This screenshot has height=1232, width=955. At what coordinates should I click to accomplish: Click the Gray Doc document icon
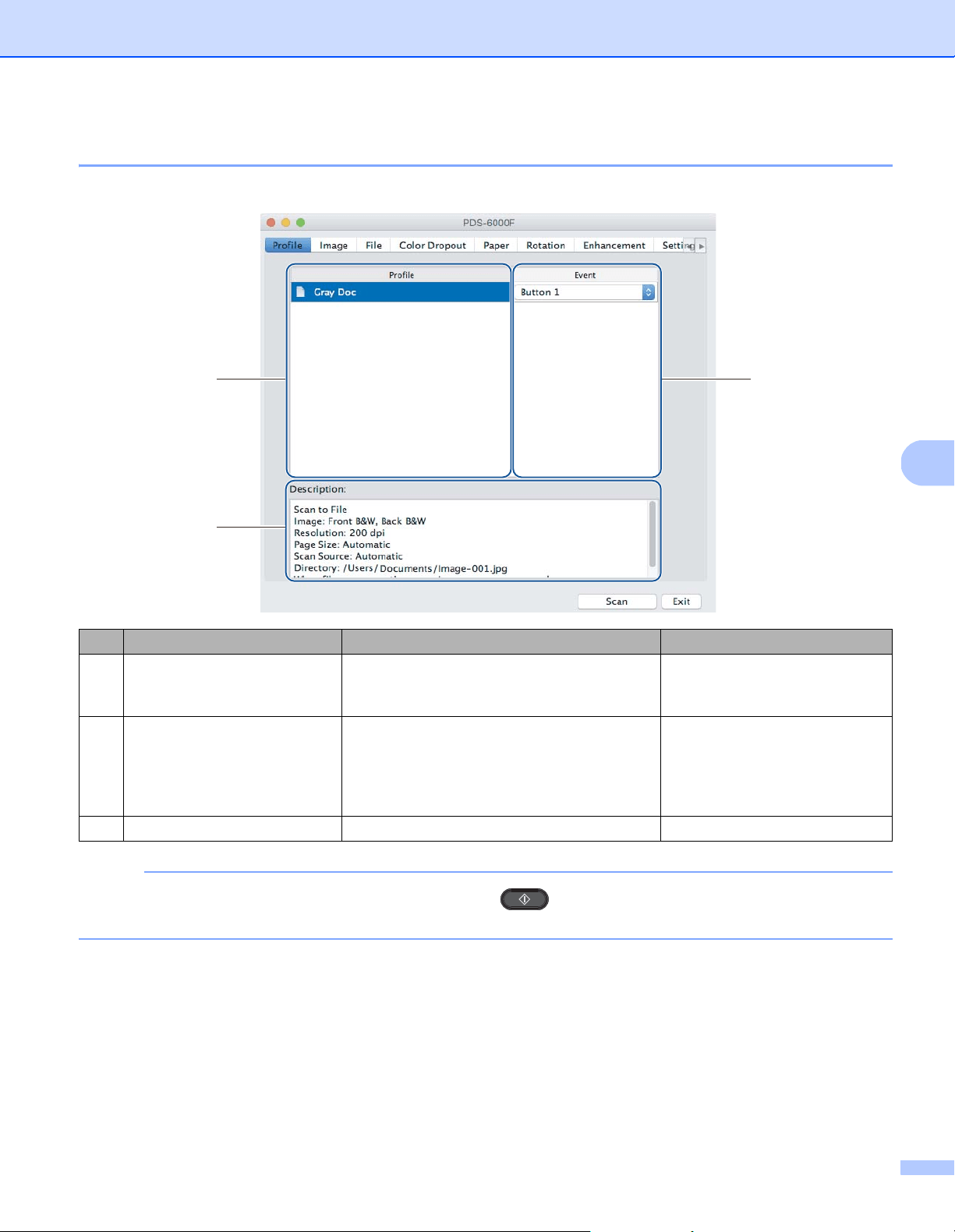click(301, 292)
